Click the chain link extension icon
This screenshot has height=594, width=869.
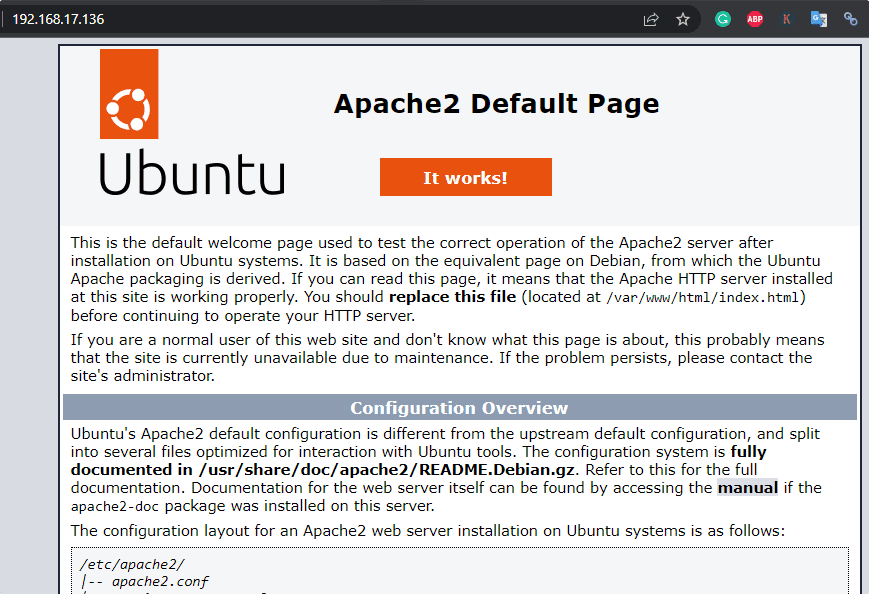tap(851, 19)
